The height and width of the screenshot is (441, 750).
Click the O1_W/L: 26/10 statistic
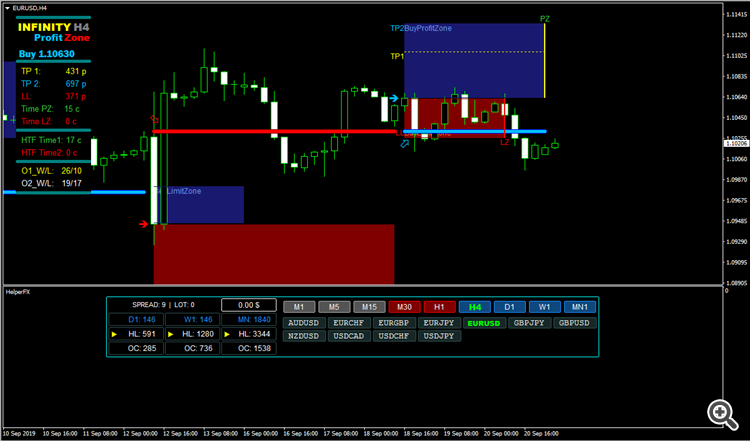click(52, 171)
